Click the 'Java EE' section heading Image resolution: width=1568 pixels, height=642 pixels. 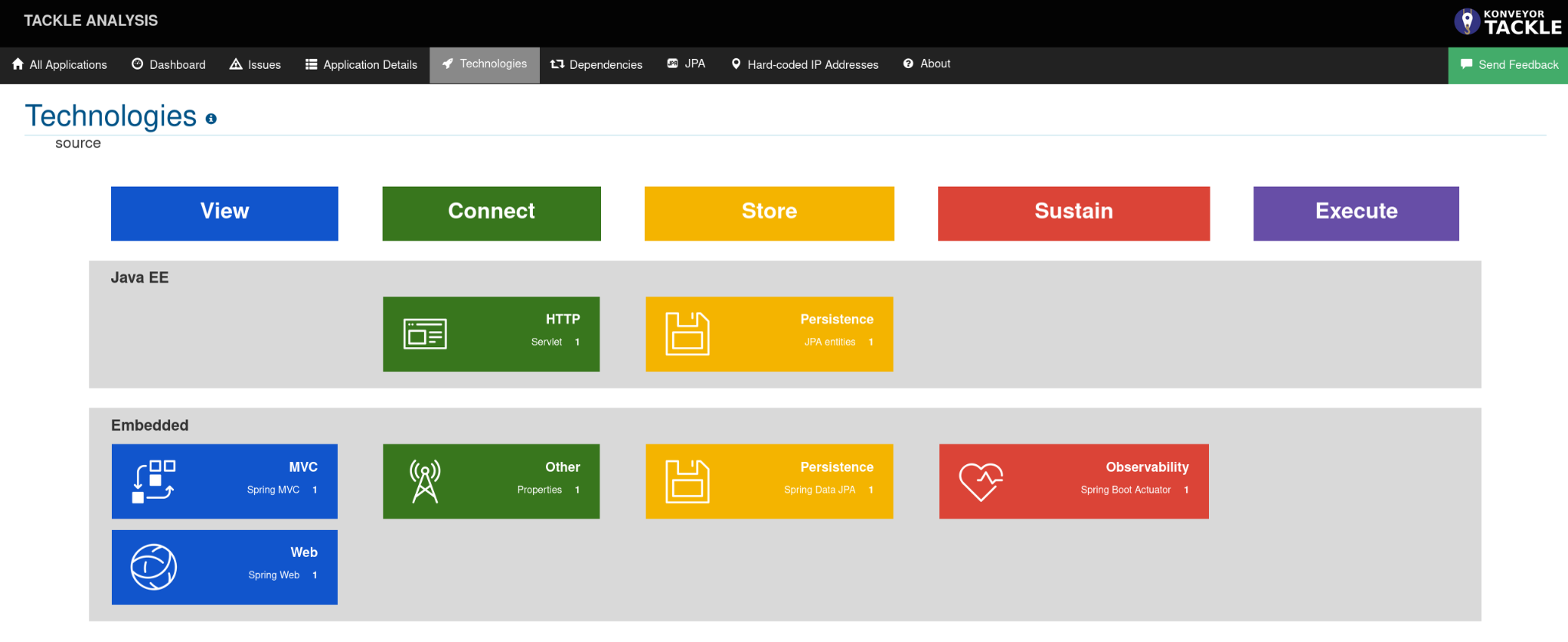click(139, 277)
